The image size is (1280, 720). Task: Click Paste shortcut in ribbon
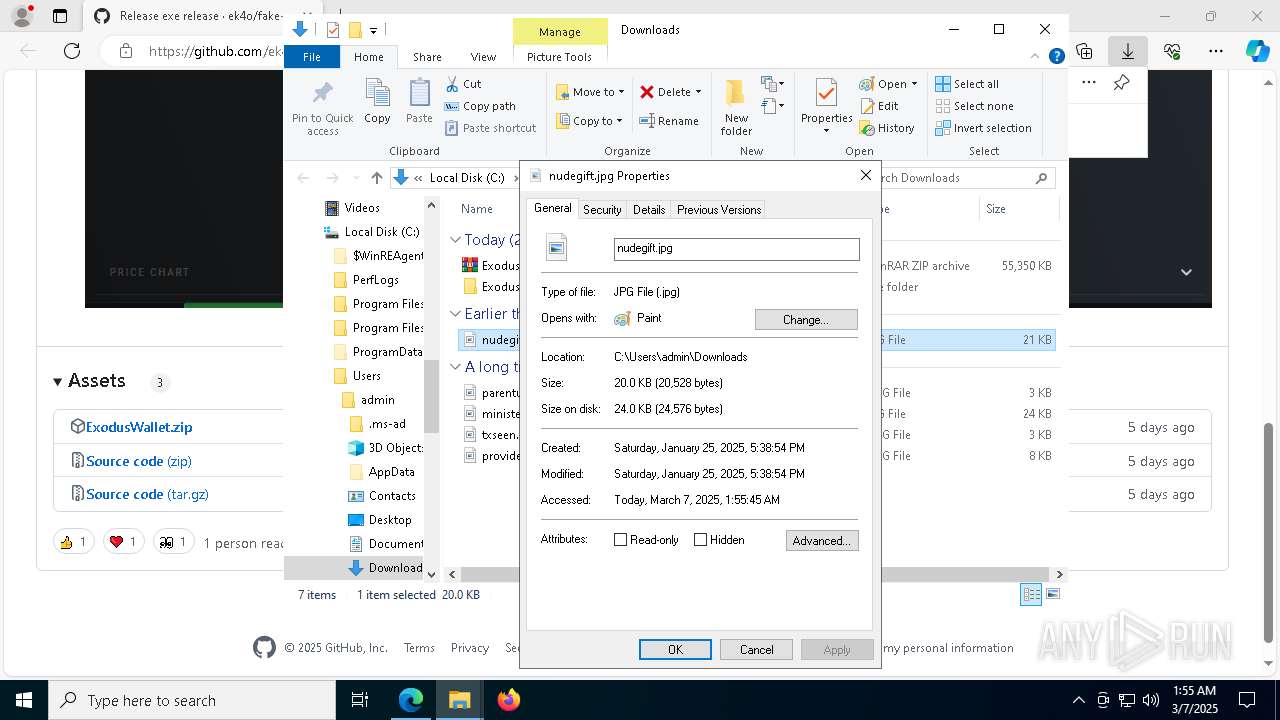coord(490,128)
